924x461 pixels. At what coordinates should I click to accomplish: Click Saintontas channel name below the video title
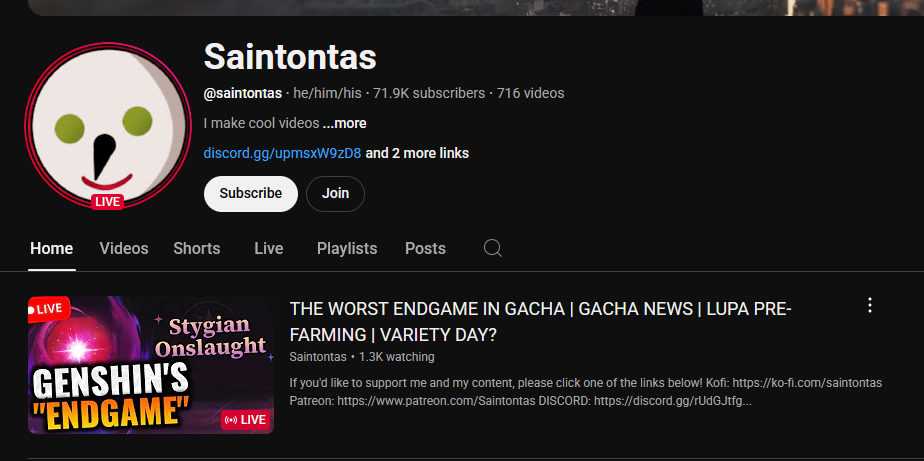[318, 357]
